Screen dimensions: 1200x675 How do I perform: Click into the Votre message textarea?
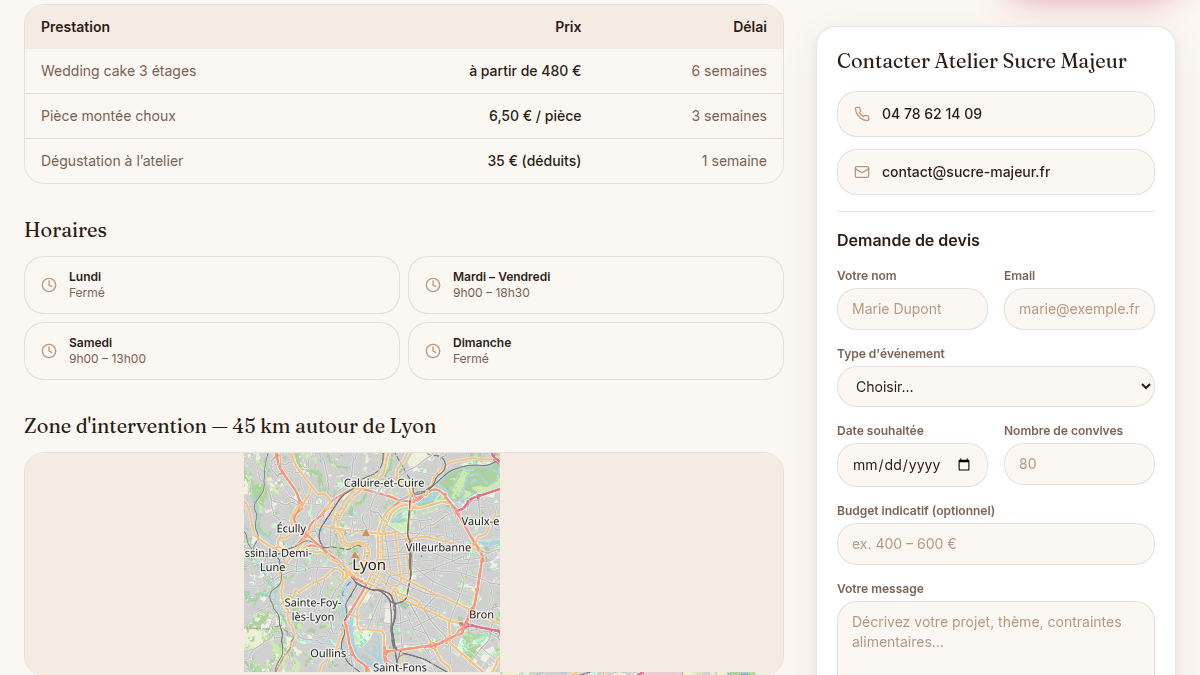point(996,638)
